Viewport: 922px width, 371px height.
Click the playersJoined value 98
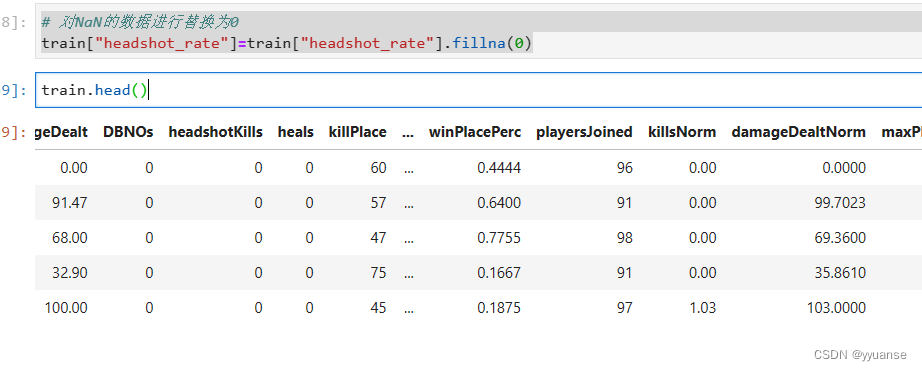pos(624,238)
